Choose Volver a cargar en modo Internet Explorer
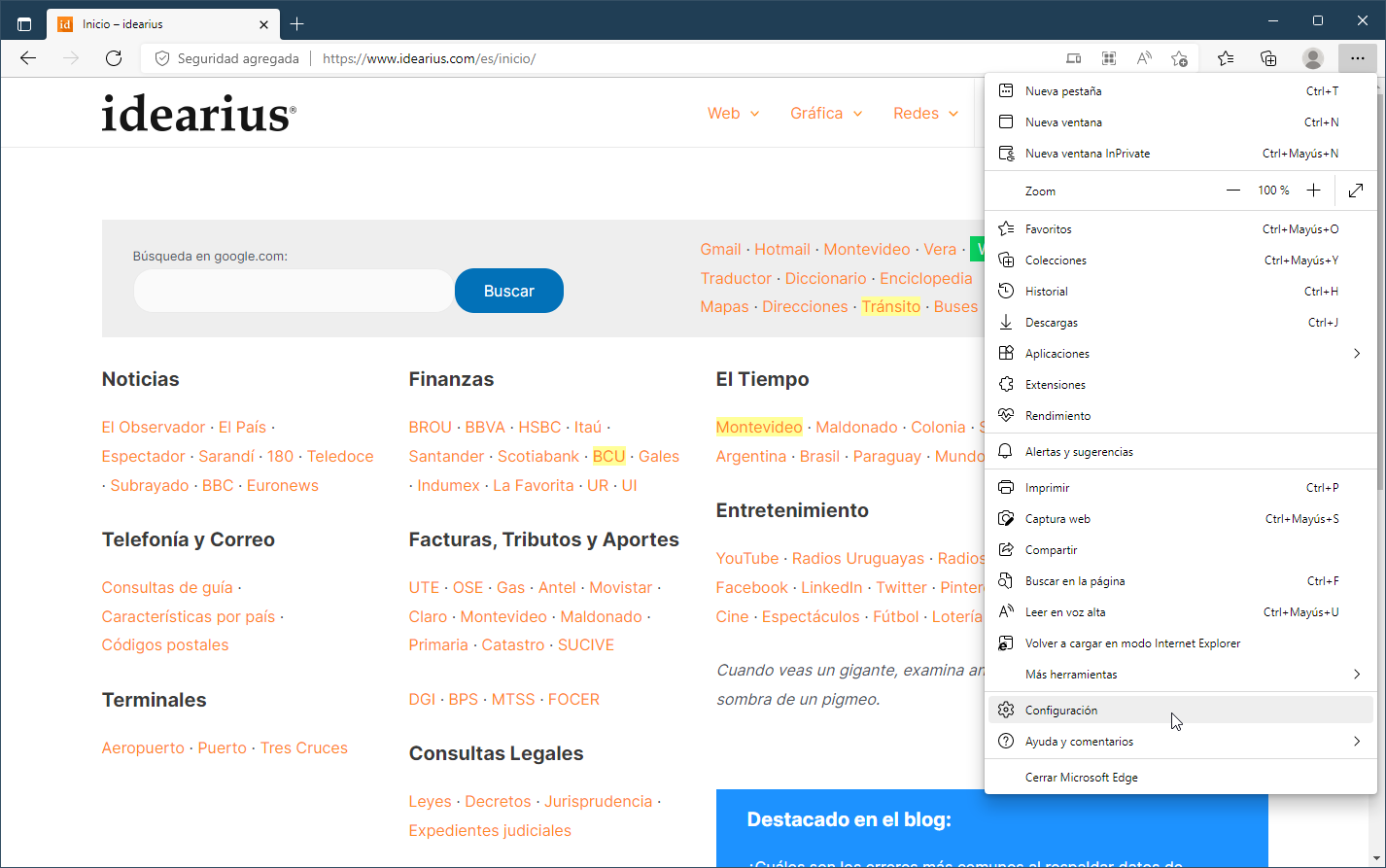The image size is (1386, 868). pyautogui.click(x=1181, y=643)
